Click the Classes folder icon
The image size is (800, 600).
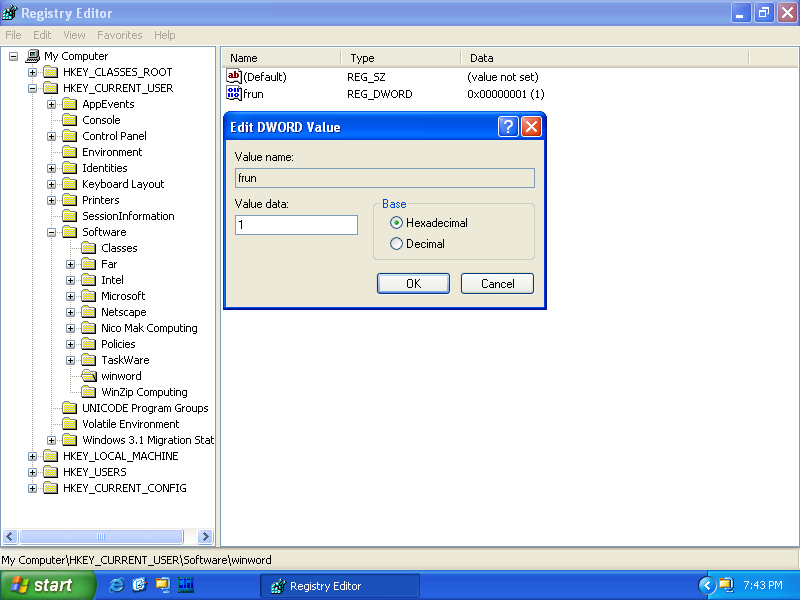click(x=89, y=248)
